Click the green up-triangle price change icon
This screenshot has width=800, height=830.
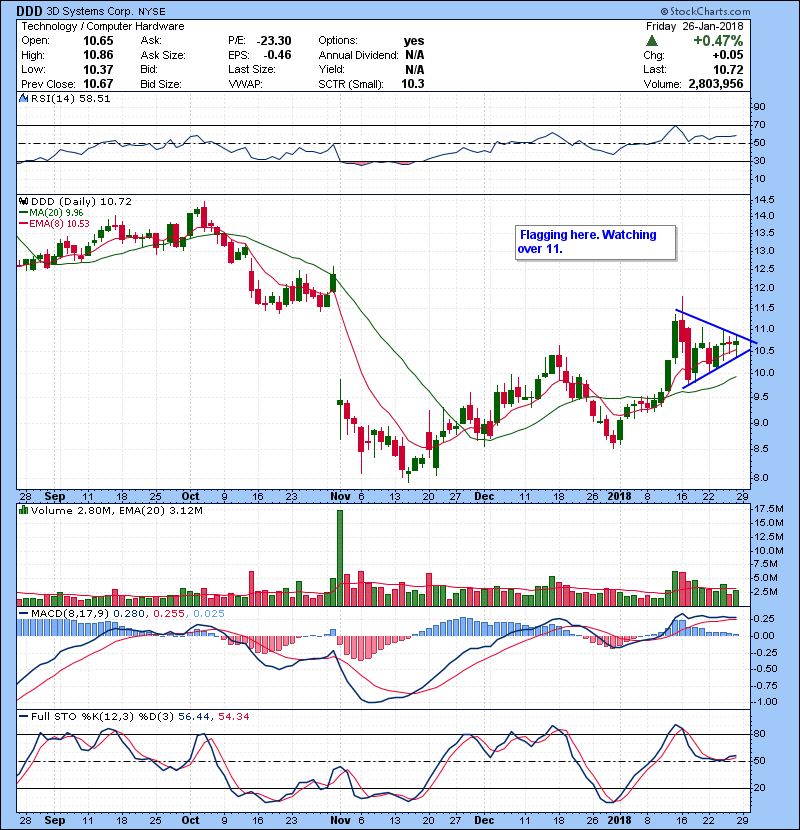[x=652, y=41]
